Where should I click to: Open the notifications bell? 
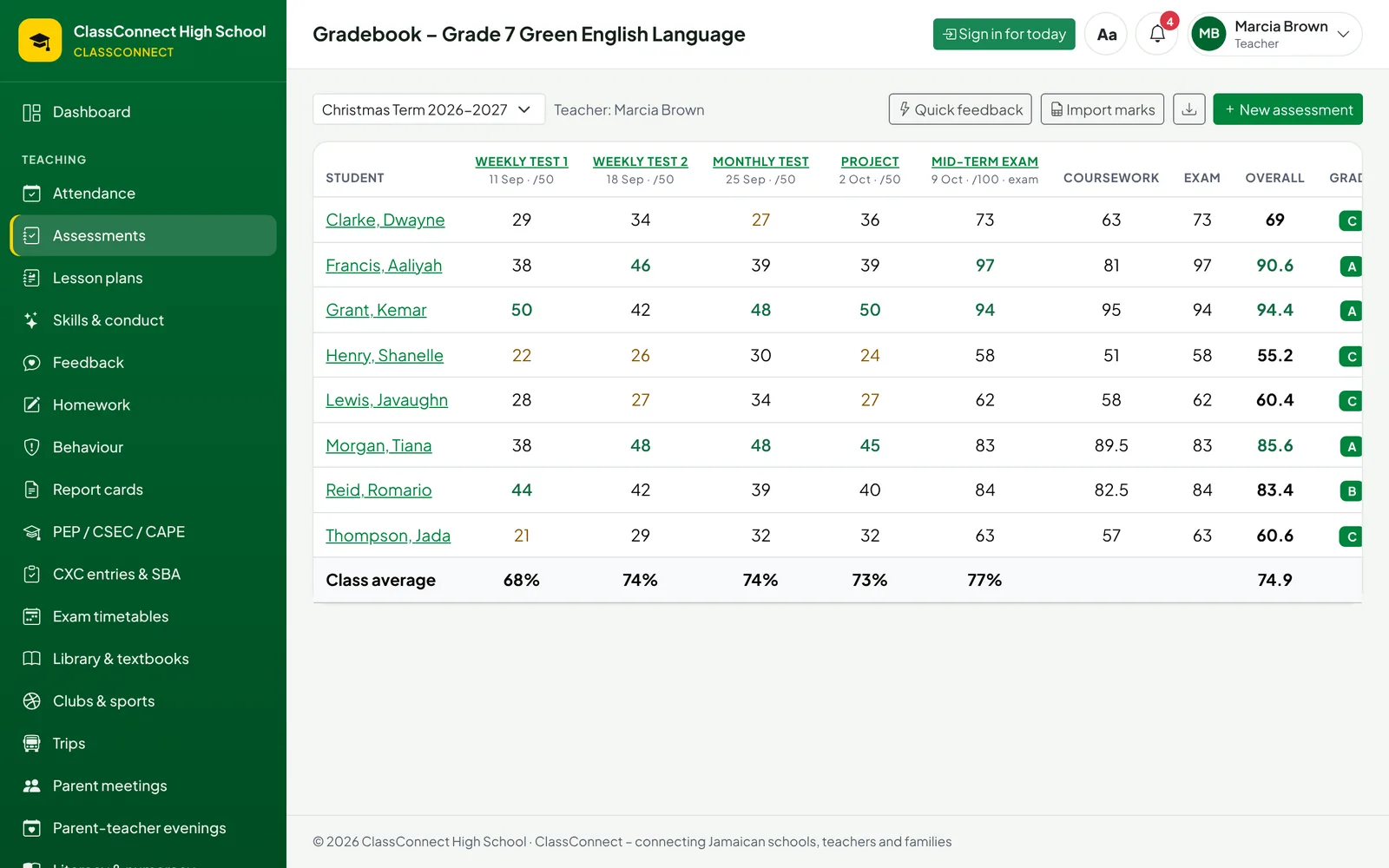coord(1157,34)
